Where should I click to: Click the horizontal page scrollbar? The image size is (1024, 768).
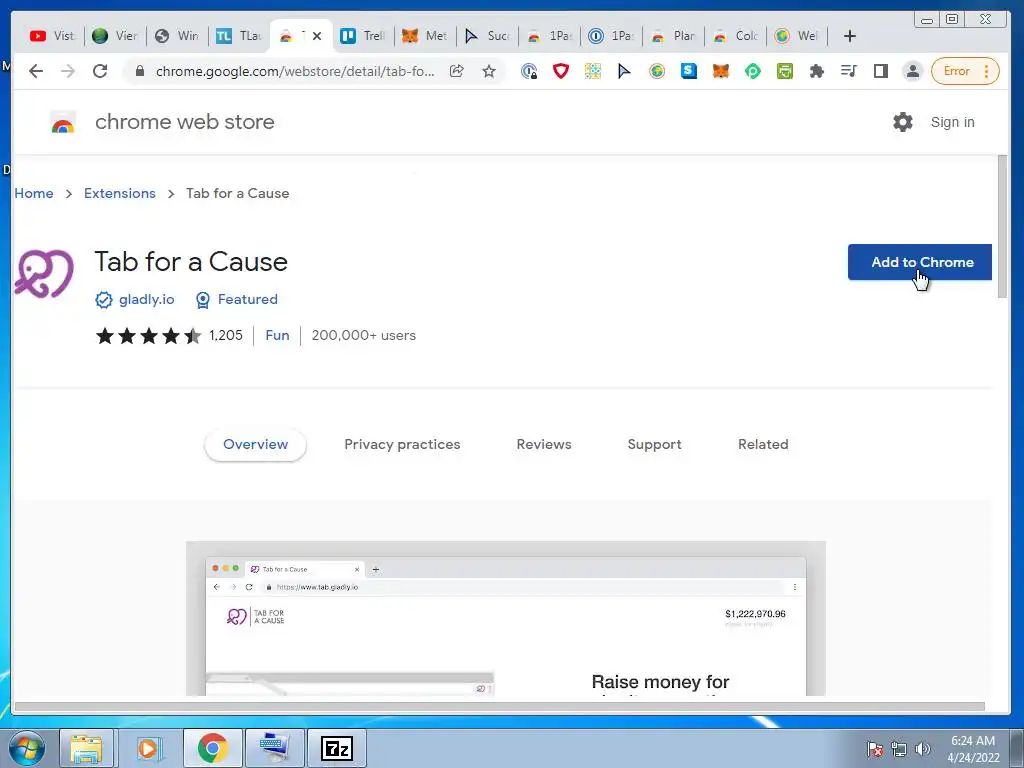tap(500, 706)
